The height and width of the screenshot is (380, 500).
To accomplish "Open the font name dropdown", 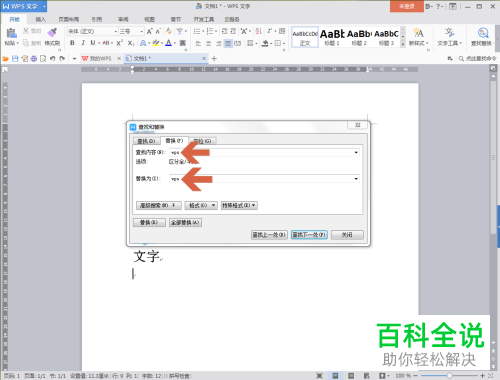I will tap(116, 31).
